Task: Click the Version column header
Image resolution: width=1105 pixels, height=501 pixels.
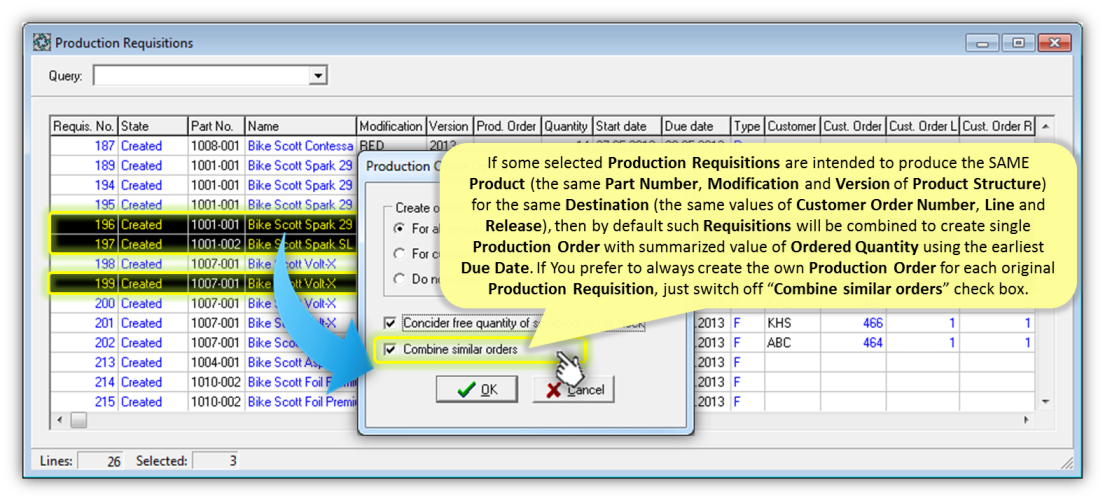Action: (450, 126)
